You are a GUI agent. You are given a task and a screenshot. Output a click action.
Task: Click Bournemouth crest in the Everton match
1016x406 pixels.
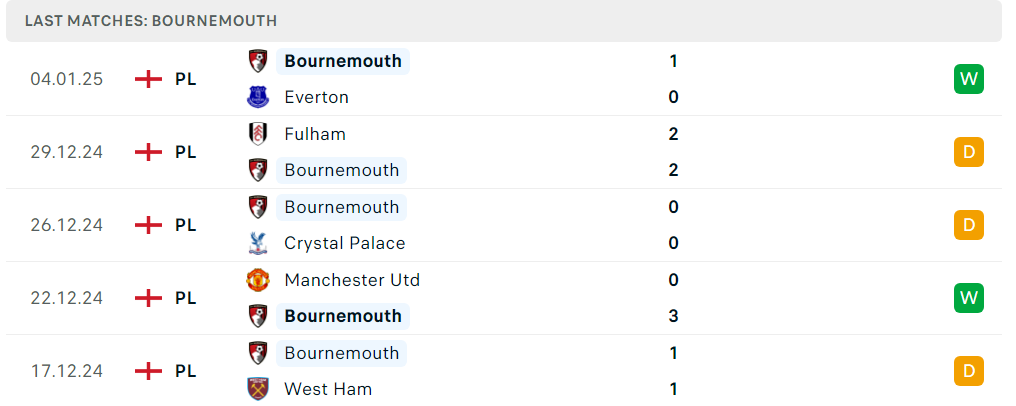[x=258, y=61]
